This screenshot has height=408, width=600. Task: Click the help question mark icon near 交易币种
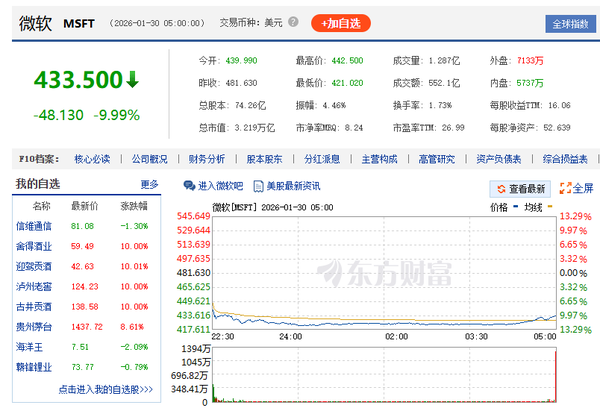tap(293, 22)
